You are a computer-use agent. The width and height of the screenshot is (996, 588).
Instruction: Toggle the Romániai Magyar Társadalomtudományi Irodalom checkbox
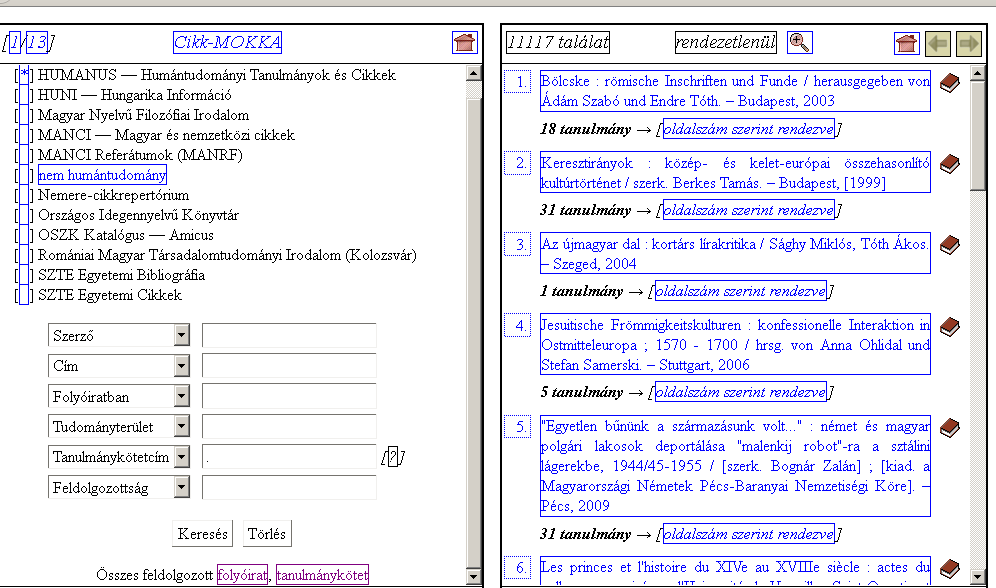[24, 255]
